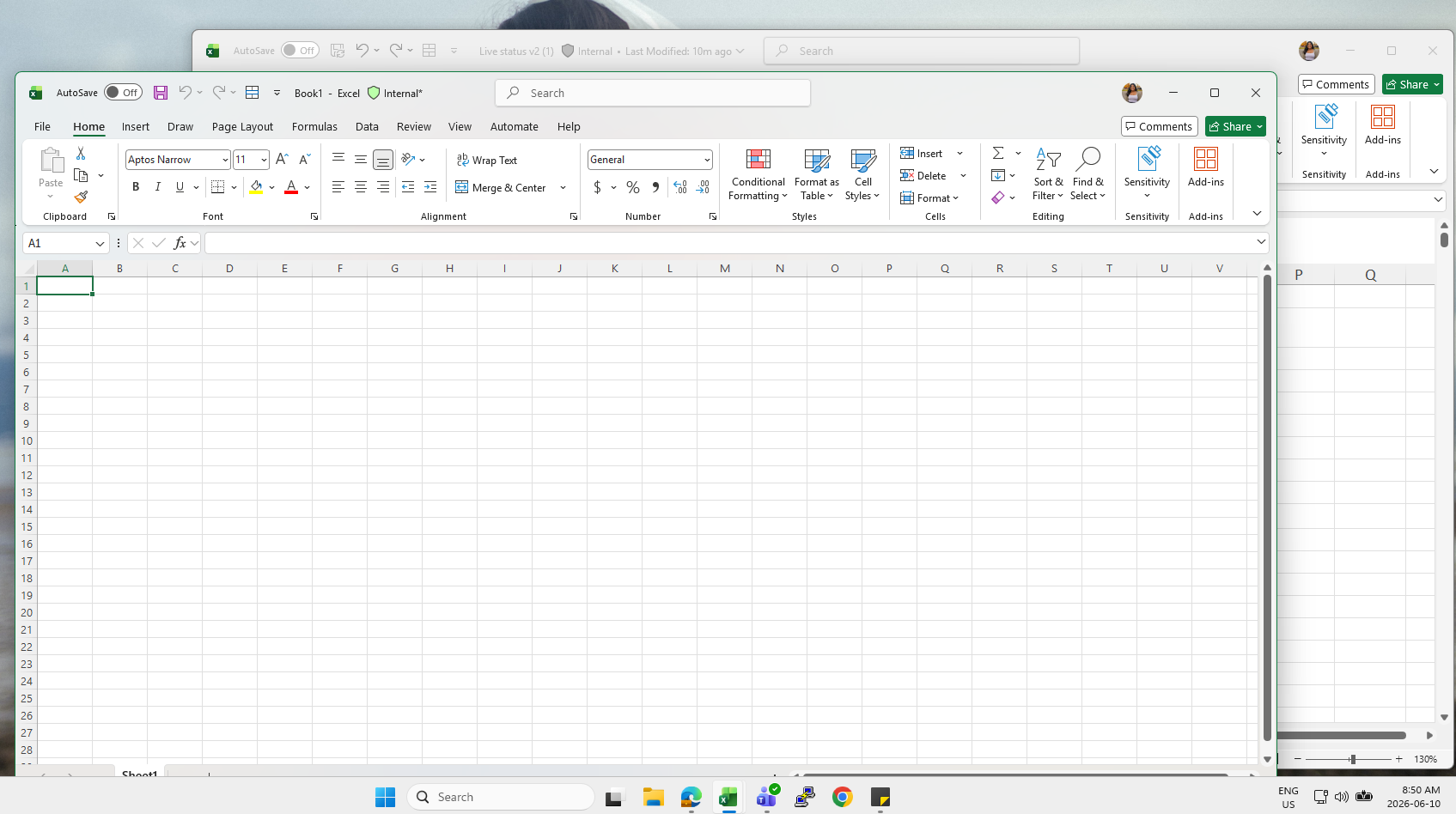This screenshot has height=814, width=1456.
Task: Click the green Share button in Book1 window
Action: click(1235, 126)
